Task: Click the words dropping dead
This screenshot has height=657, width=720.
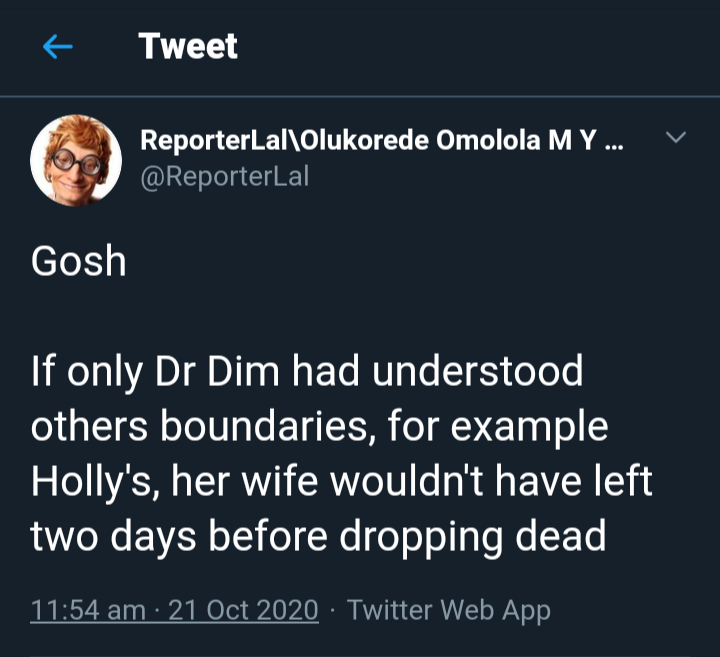Action: click(476, 536)
